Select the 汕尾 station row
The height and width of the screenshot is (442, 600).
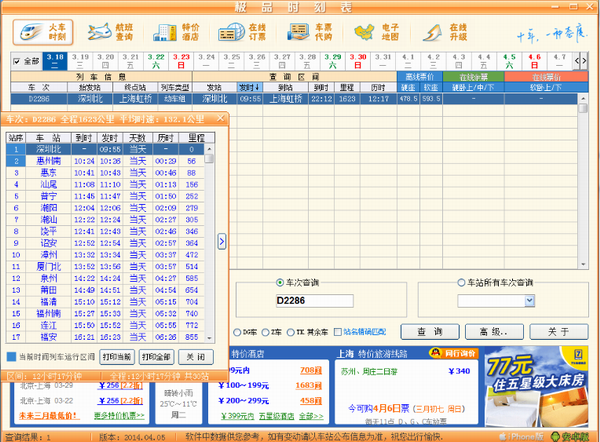[x=105, y=184]
